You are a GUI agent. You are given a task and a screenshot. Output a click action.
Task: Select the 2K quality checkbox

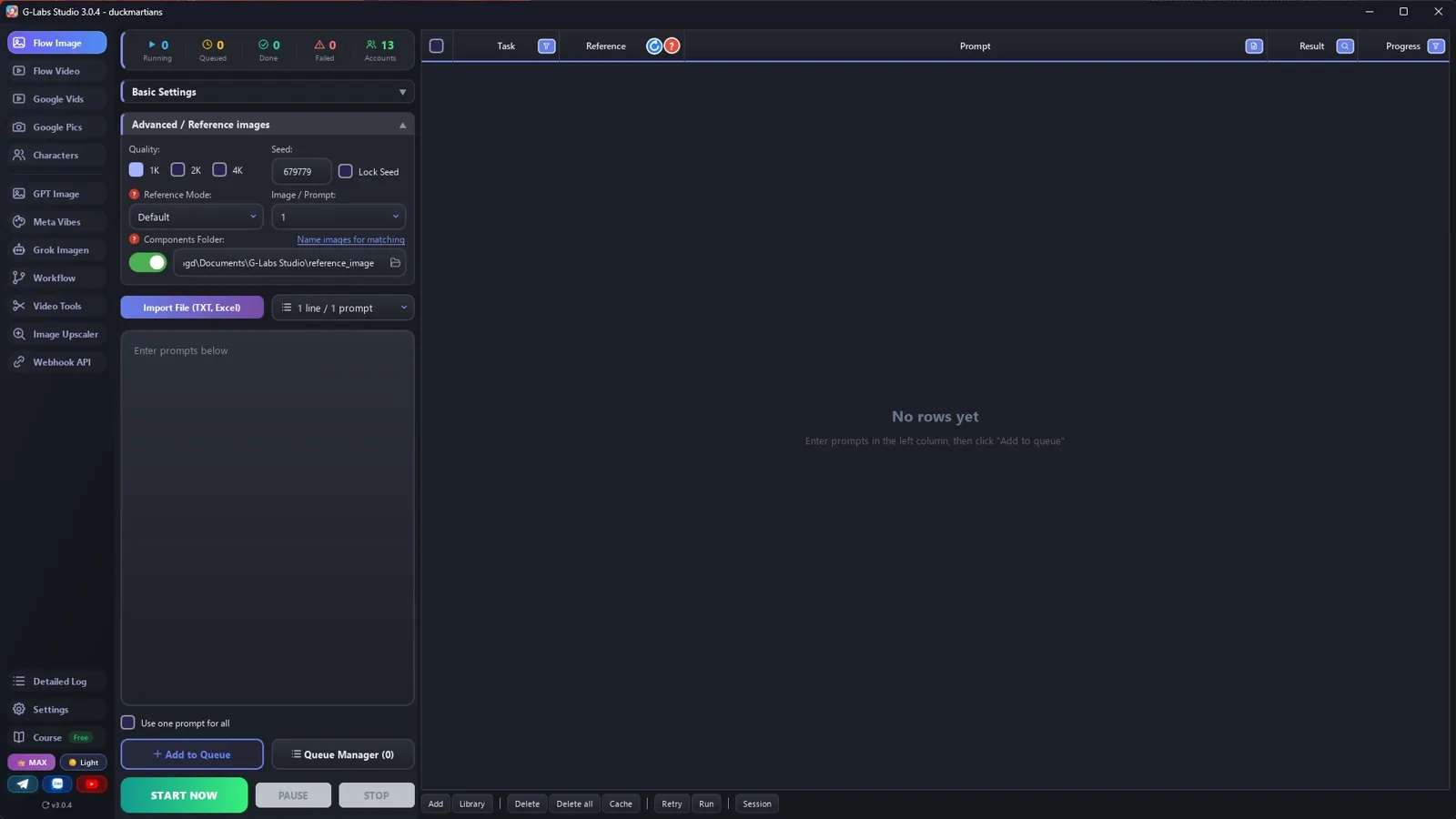(x=178, y=170)
